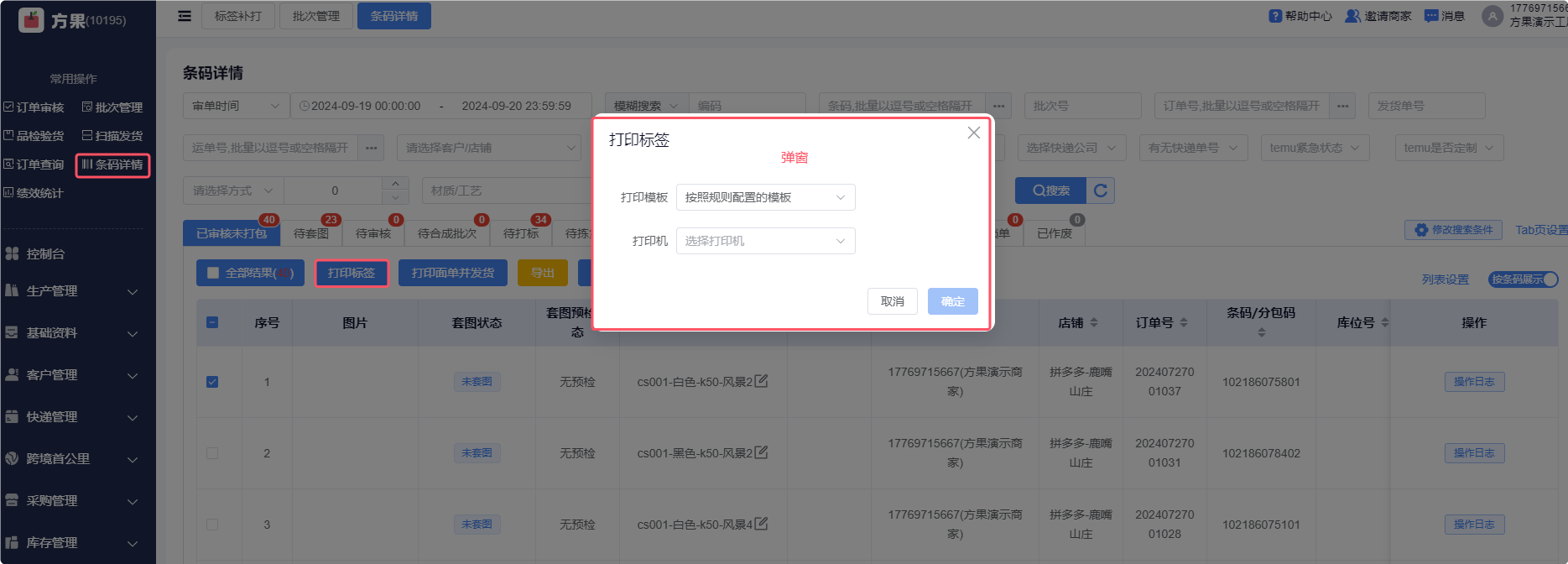
Task: Click the yellow 导出 button
Action: pos(543,273)
